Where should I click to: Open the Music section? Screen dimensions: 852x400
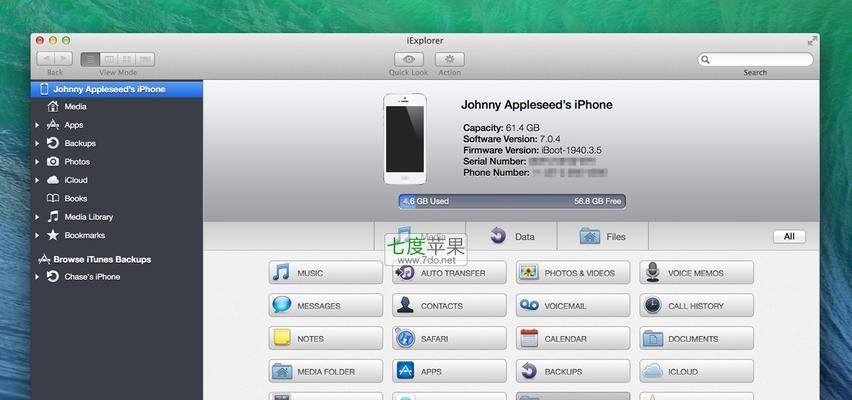click(325, 272)
